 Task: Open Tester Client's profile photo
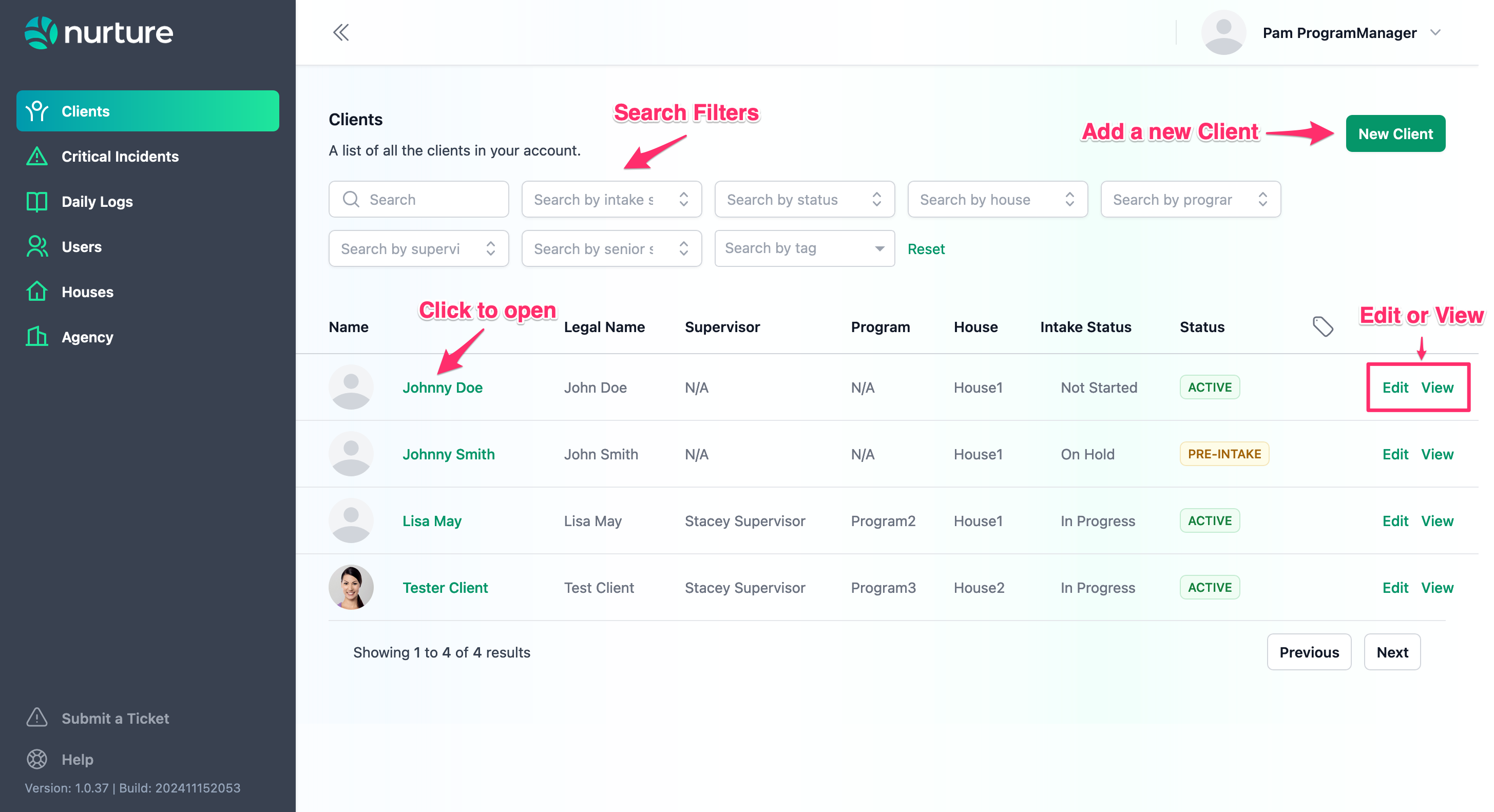click(x=351, y=587)
